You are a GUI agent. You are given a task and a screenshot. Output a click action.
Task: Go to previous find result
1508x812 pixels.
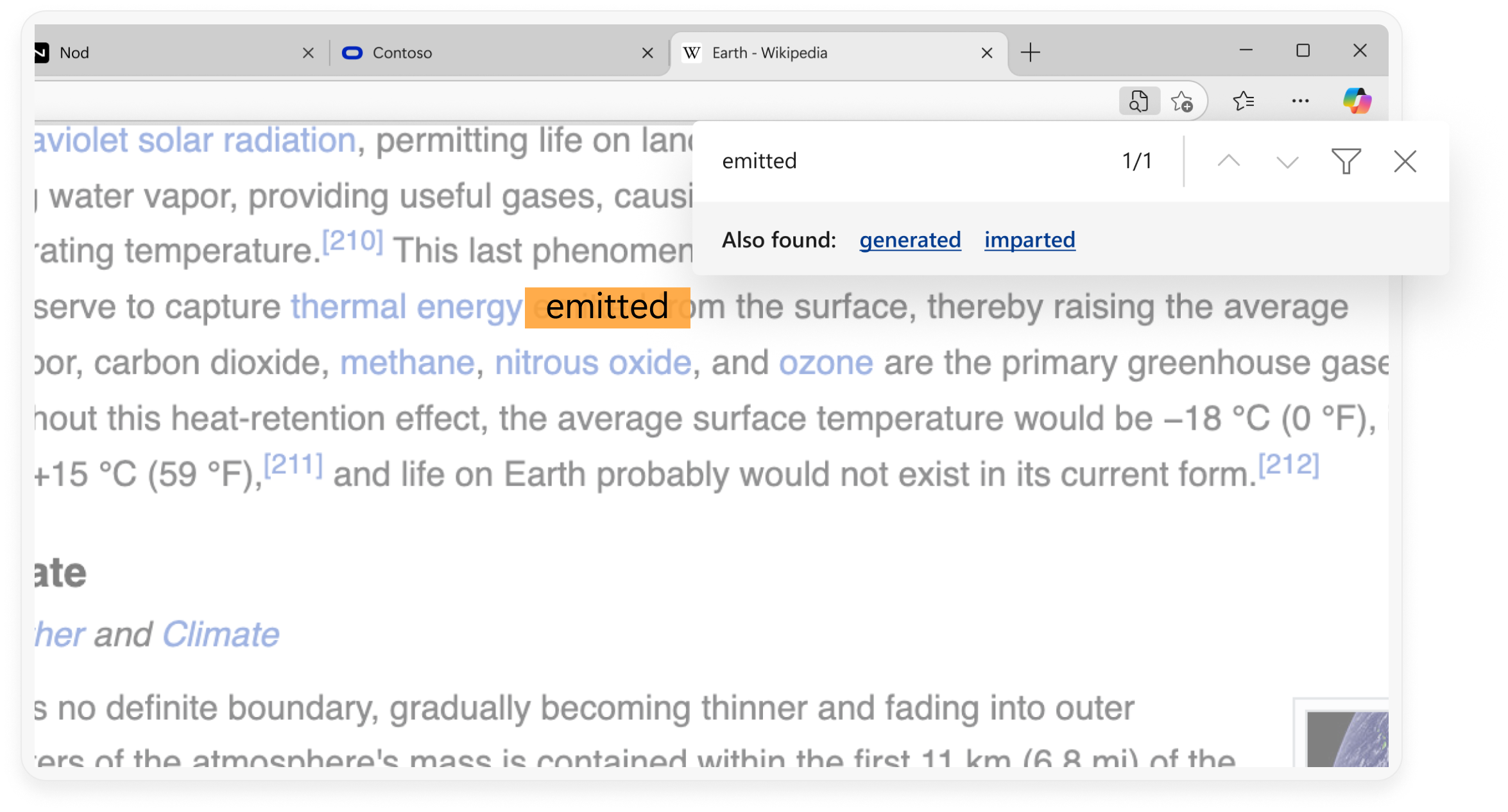(1228, 161)
